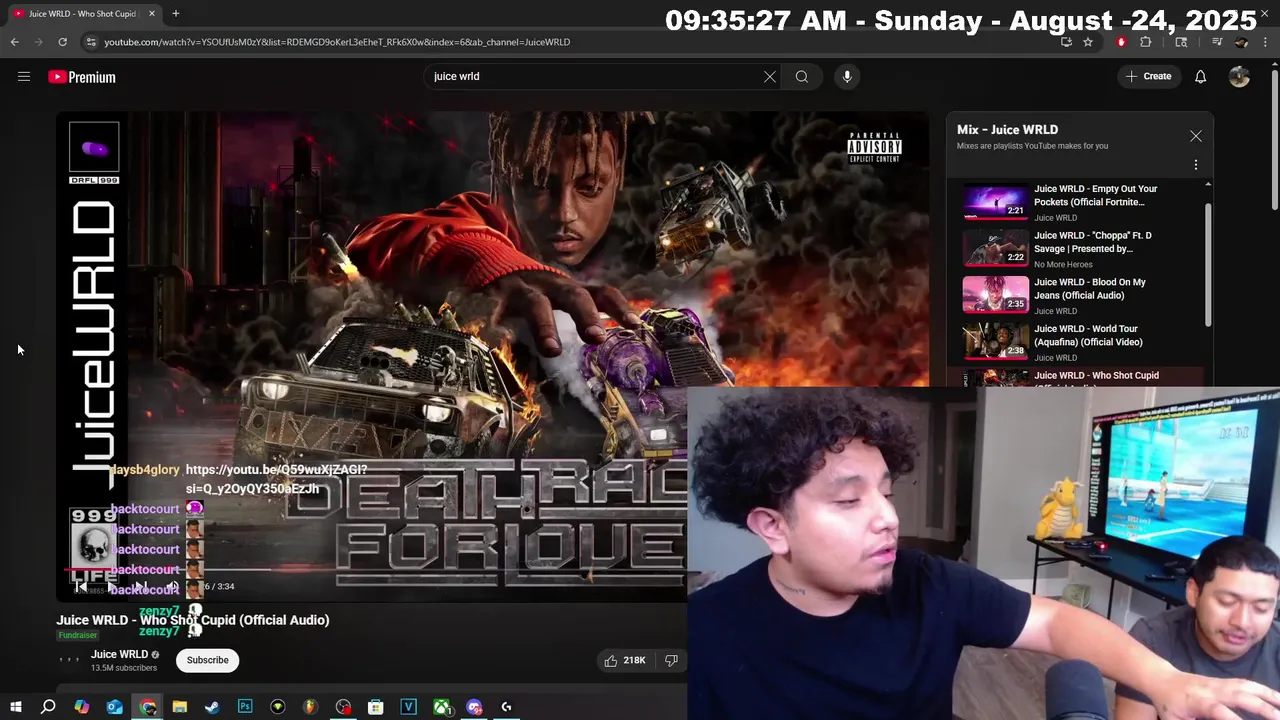Play 'Choppa Ft. D Savage' thumbnail
This screenshot has height=720, width=1280.
[995, 248]
